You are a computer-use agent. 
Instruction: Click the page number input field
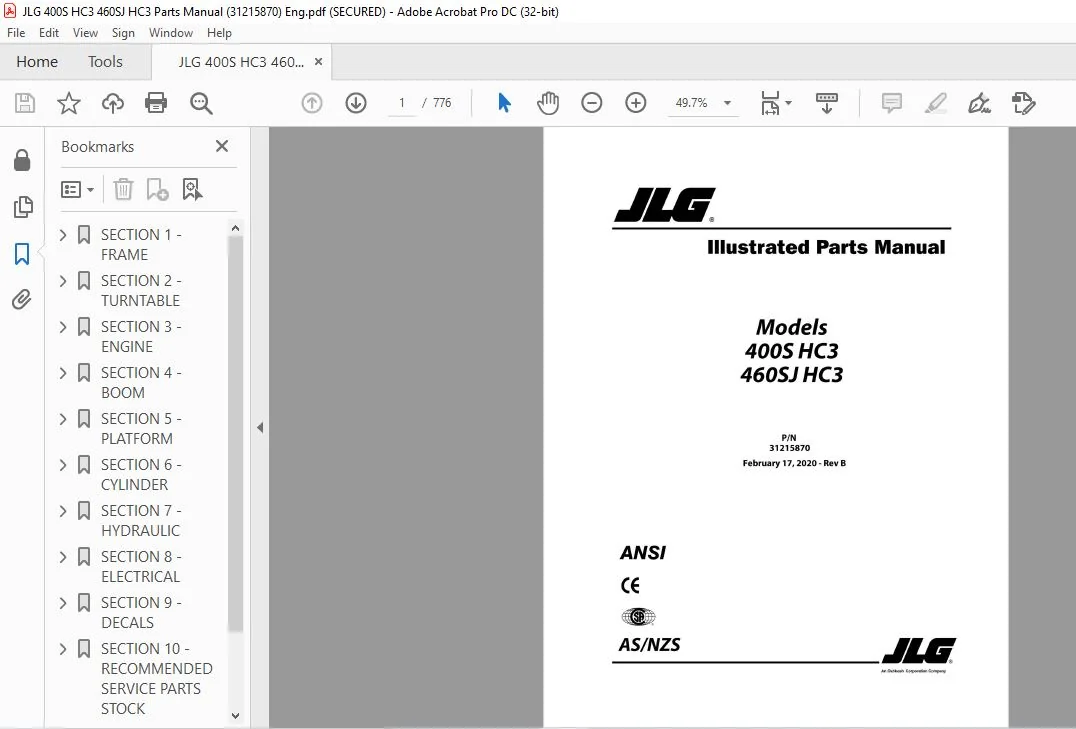402,103
